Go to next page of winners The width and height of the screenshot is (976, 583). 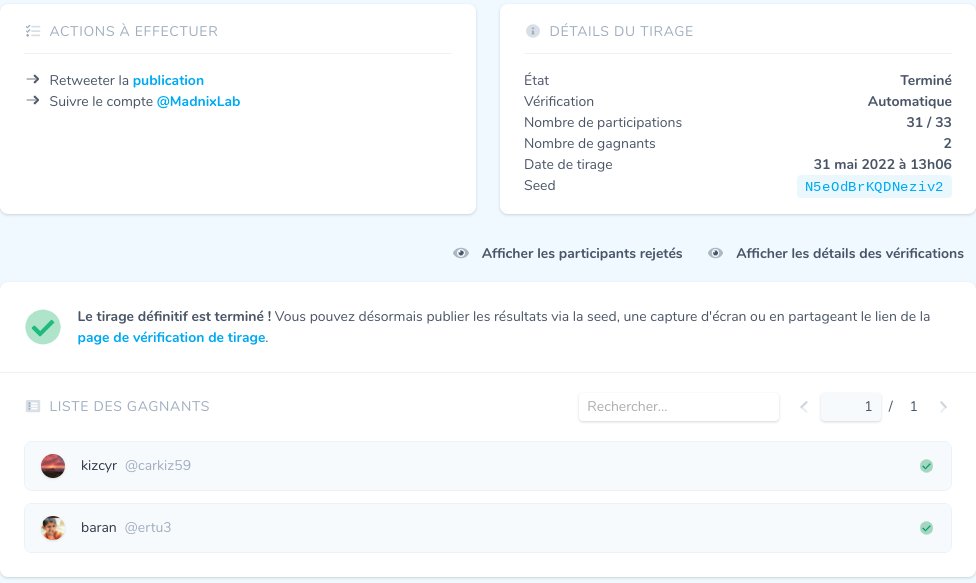[943, 407]
